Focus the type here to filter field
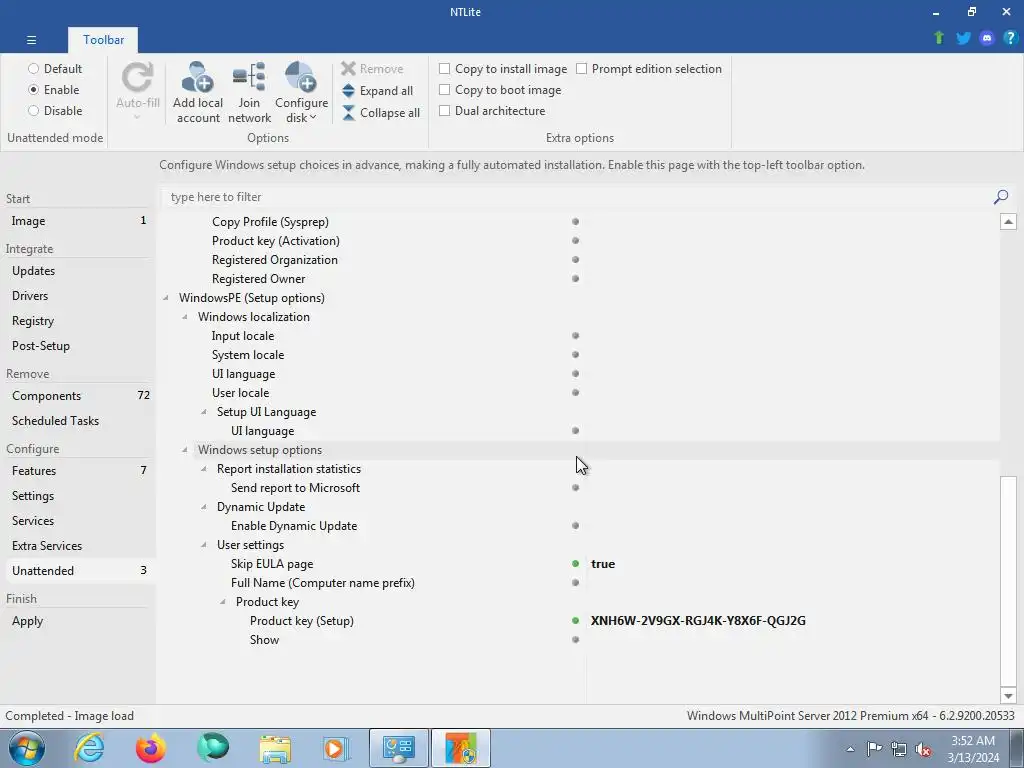Image resolution: width=1024 pixels, height=768 pixels. tap(575, 197)
